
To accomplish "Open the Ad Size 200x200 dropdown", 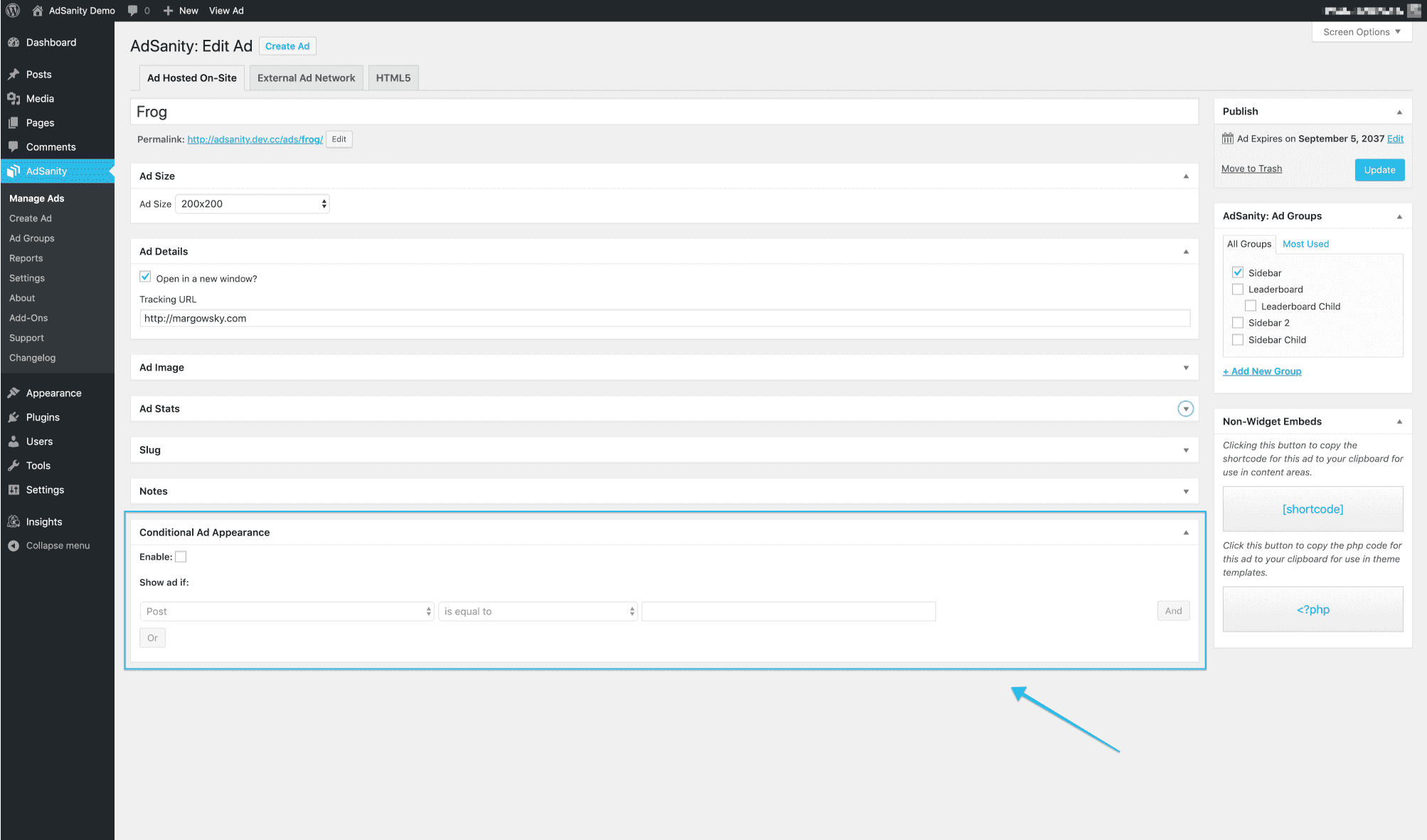I will [253, 204].
